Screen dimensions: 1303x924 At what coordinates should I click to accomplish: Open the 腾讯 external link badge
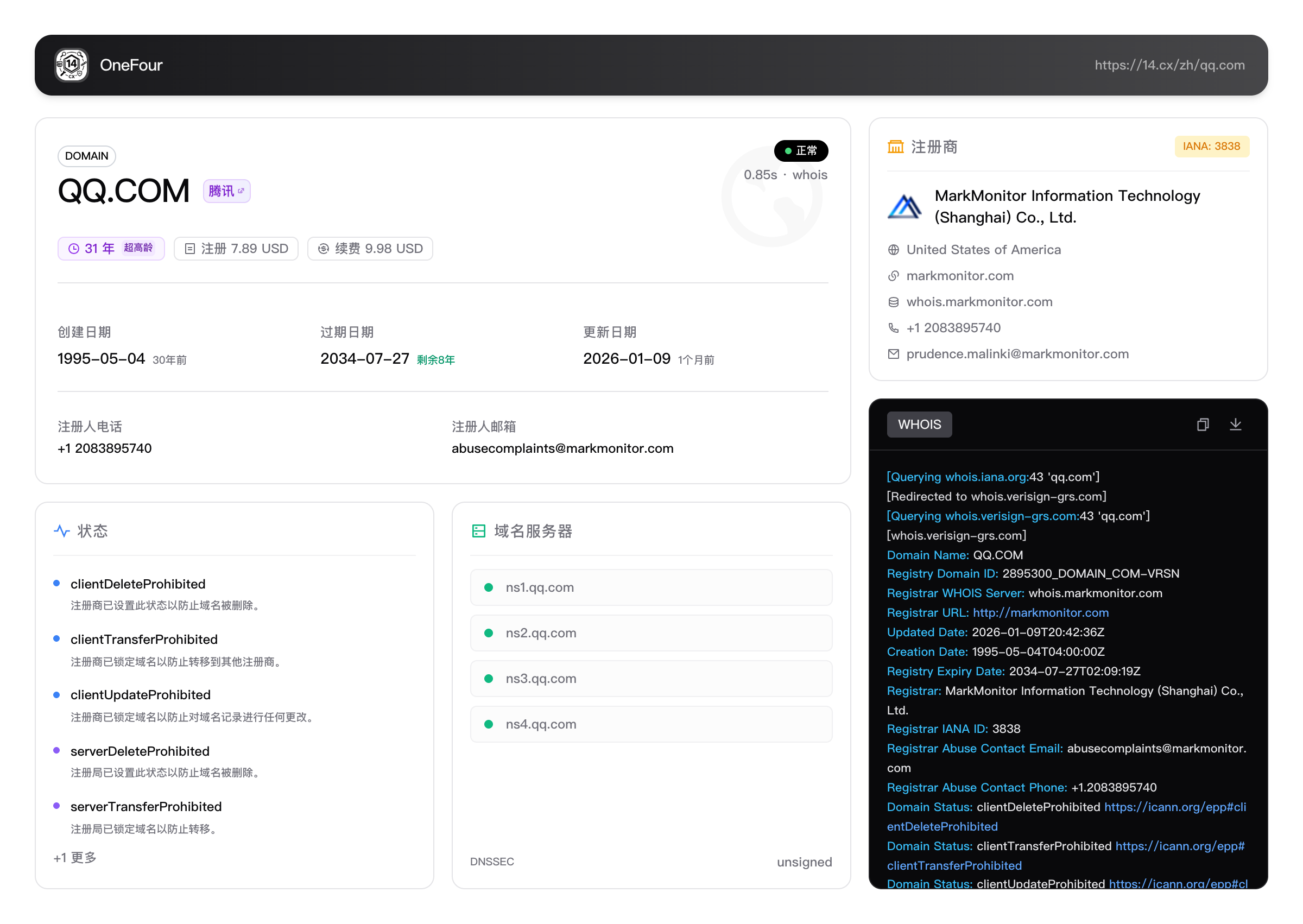point(226,191)
